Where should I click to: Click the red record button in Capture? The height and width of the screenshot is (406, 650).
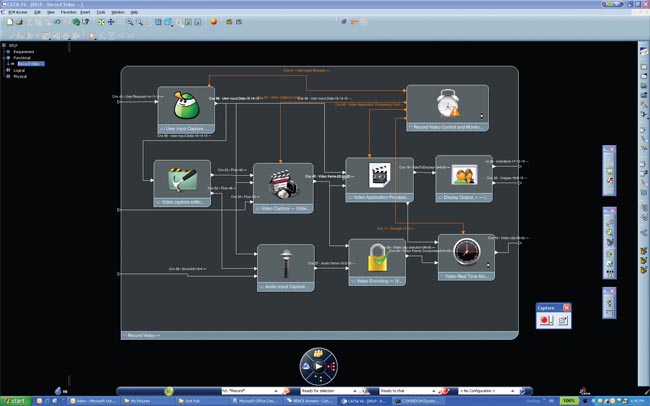click(x=546, y=320)
